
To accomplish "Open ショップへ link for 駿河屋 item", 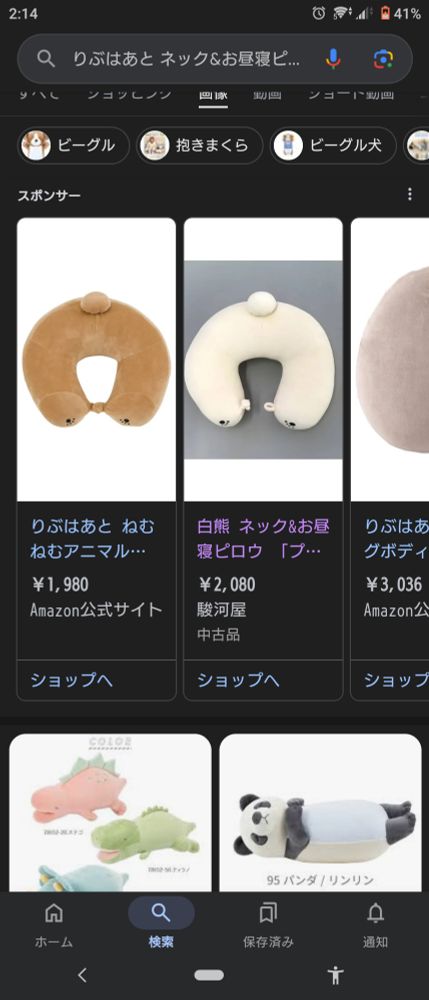I will 238,680.
